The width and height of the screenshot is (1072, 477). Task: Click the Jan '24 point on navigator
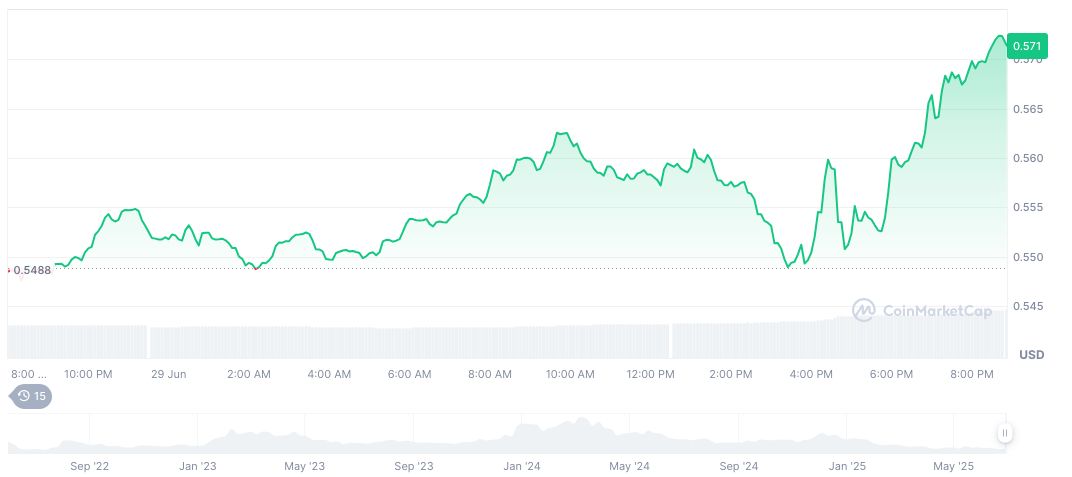521,466
